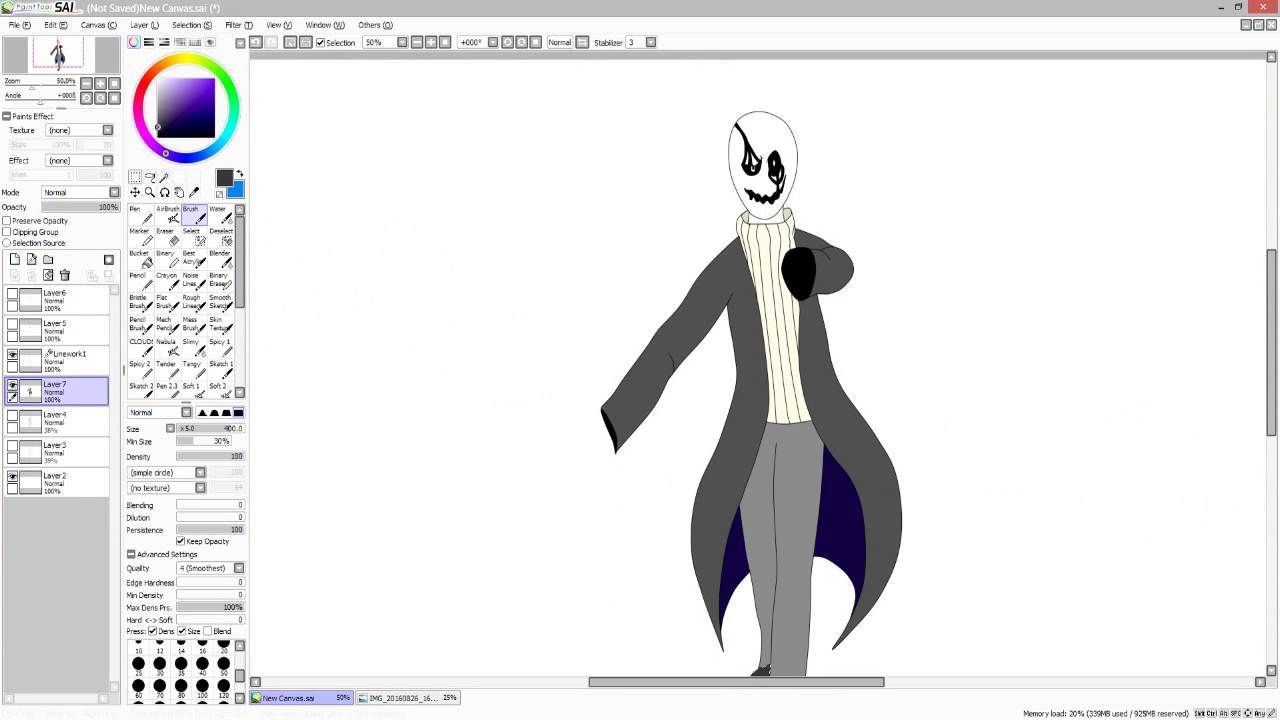This screenshot has width=1280, height=720.
Task: Pick the Crayon brush
Action: coord(167,281)
